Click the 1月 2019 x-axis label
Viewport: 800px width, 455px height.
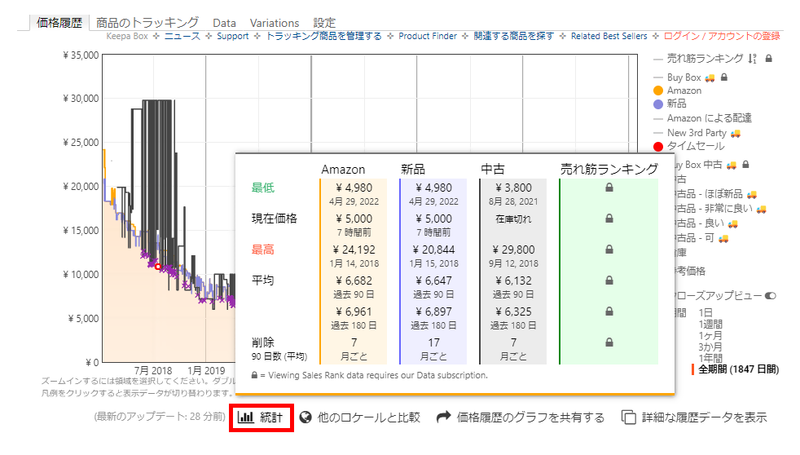coord(206,370)
